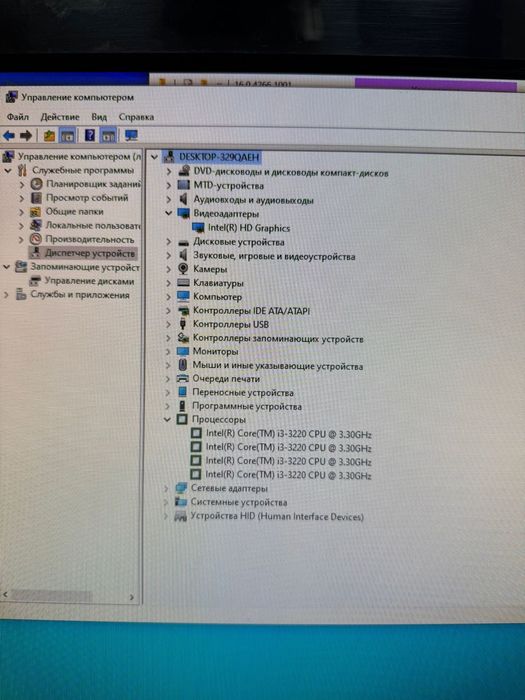Collapse Служебные программы in left tree
Image resolution: width=525 pixels, height=700 pixels.
click(x=8, y=171)
